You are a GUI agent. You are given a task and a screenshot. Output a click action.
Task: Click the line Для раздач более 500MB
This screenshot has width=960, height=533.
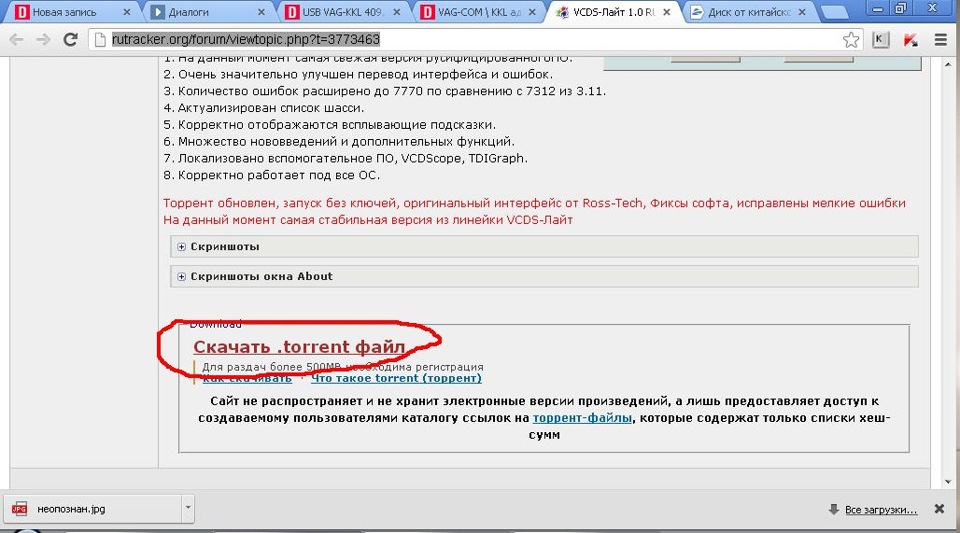click(x=343, y=367)
